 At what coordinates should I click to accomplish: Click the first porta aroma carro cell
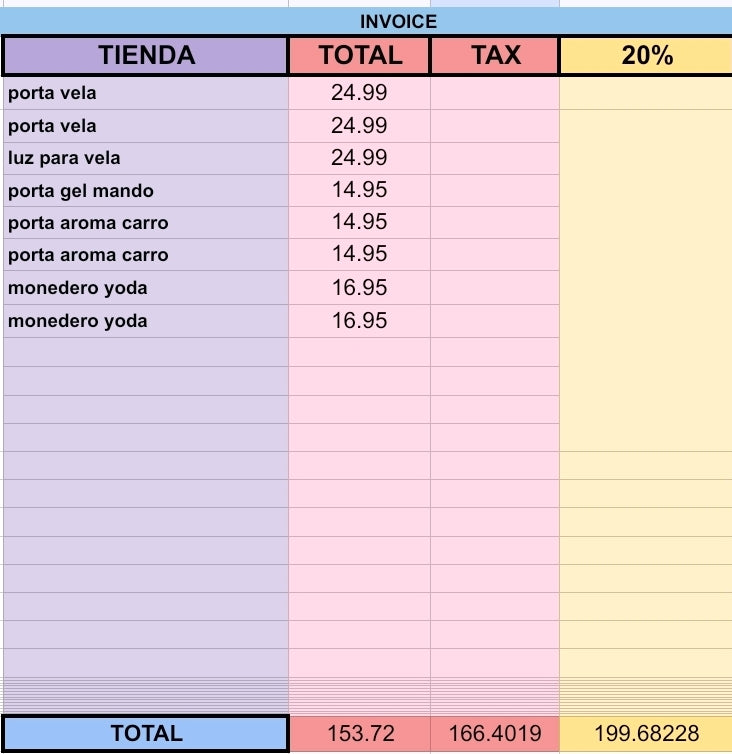[146, 223]
